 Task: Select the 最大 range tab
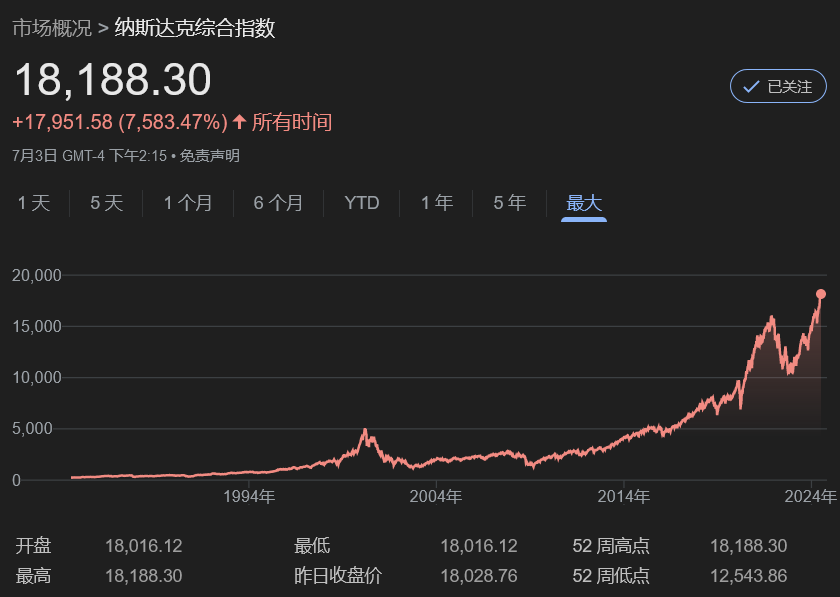(x=584, y=203)
